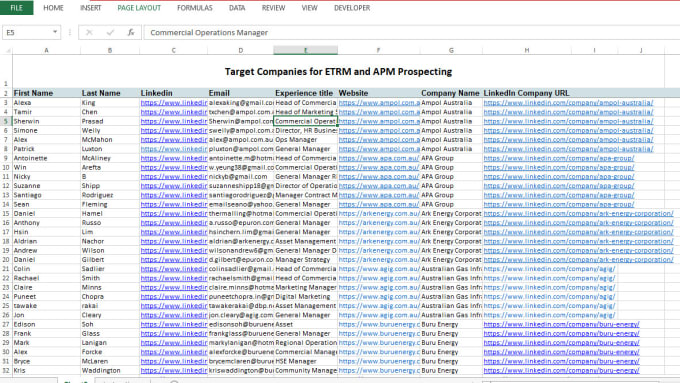The width and height of the screenshot is (680, 383).
Task: Open the FORMULAS ribbon tab
Action: (x=195, y=8)
